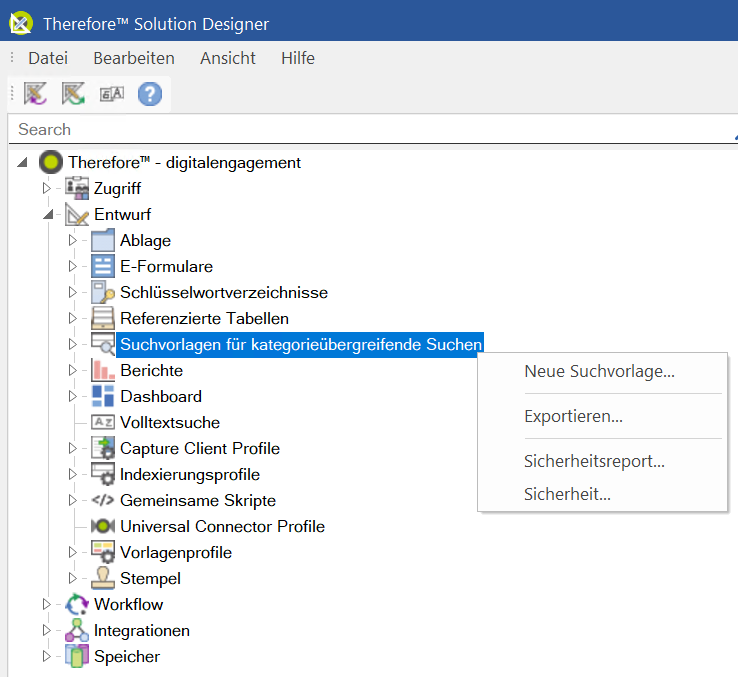Expand the Ablage node arrow
The image size is (738, 677).
(72, 240)
